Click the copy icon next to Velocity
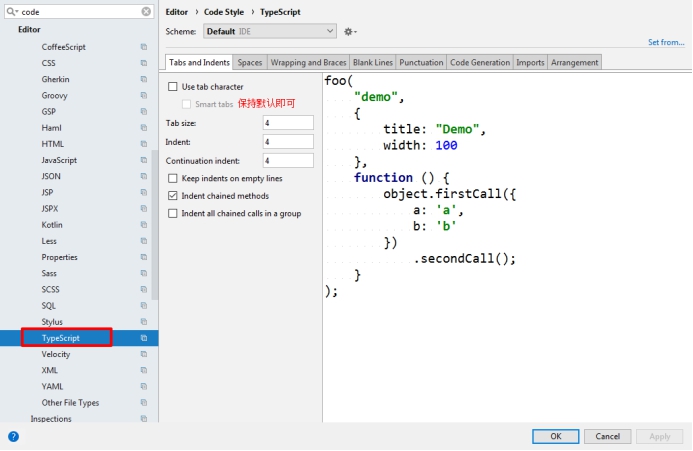This screenshot has width=693, height=451. 144,354
